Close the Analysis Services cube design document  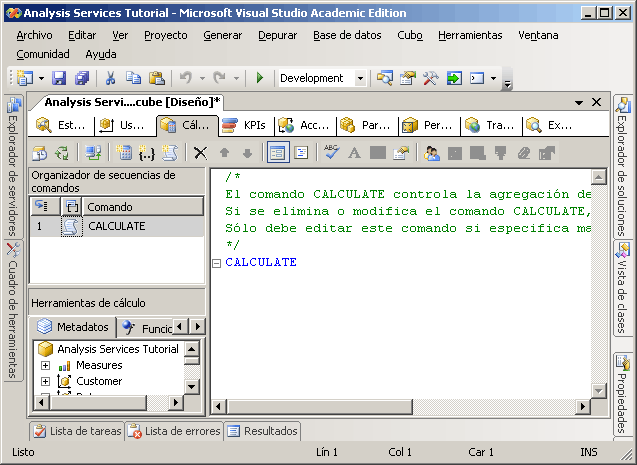(596, 102)
